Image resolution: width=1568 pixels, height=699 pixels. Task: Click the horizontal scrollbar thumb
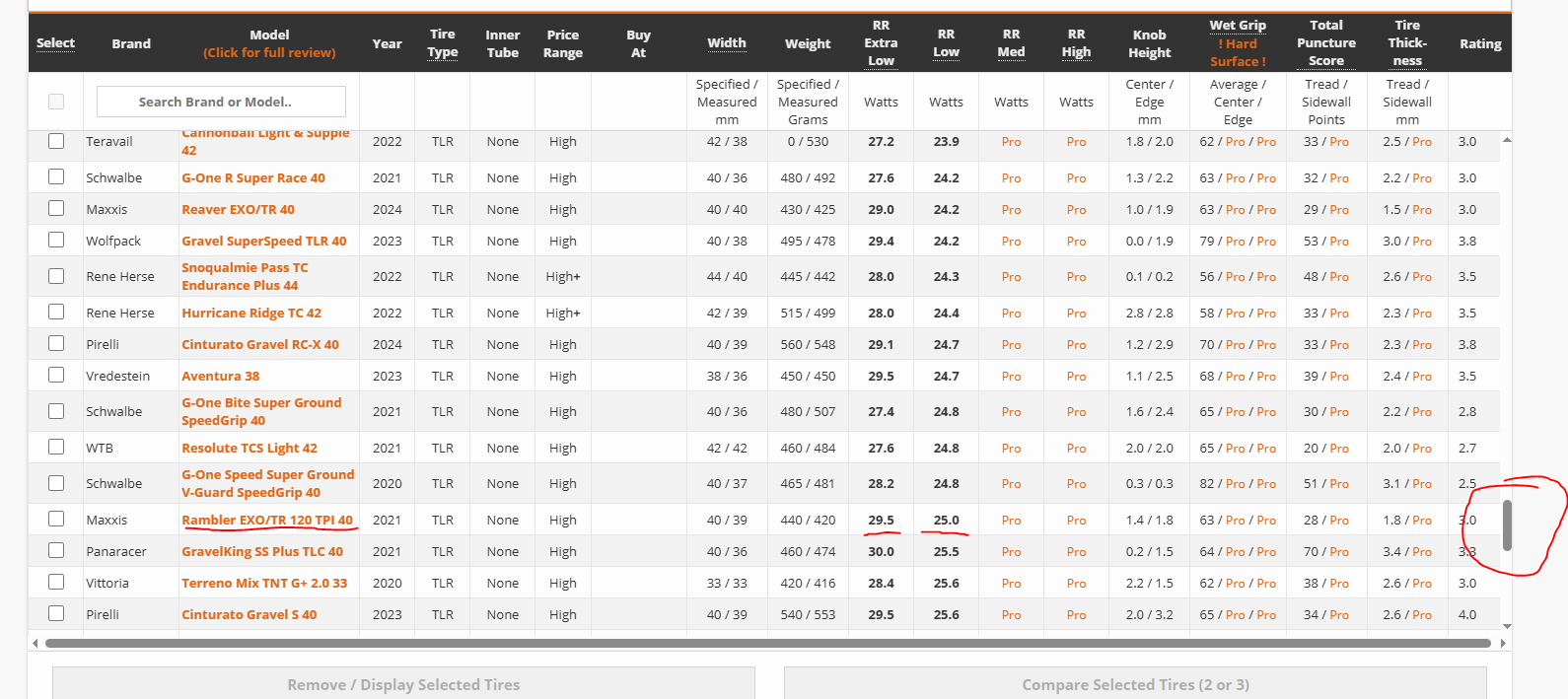click(x=767, y=644)
